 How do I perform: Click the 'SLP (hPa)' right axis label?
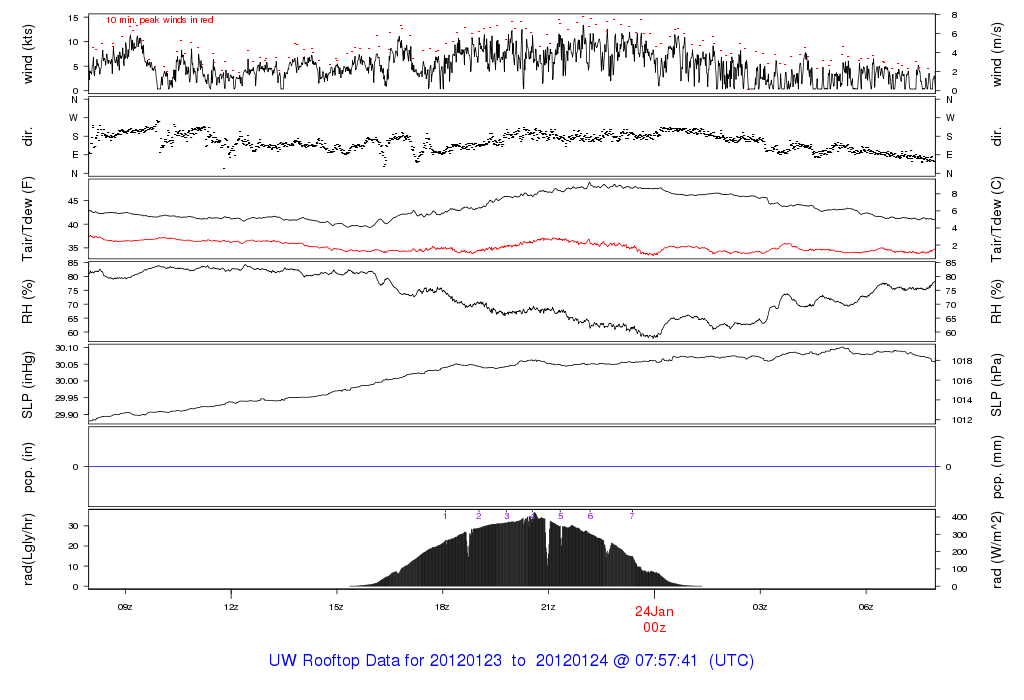click(997, 383)
